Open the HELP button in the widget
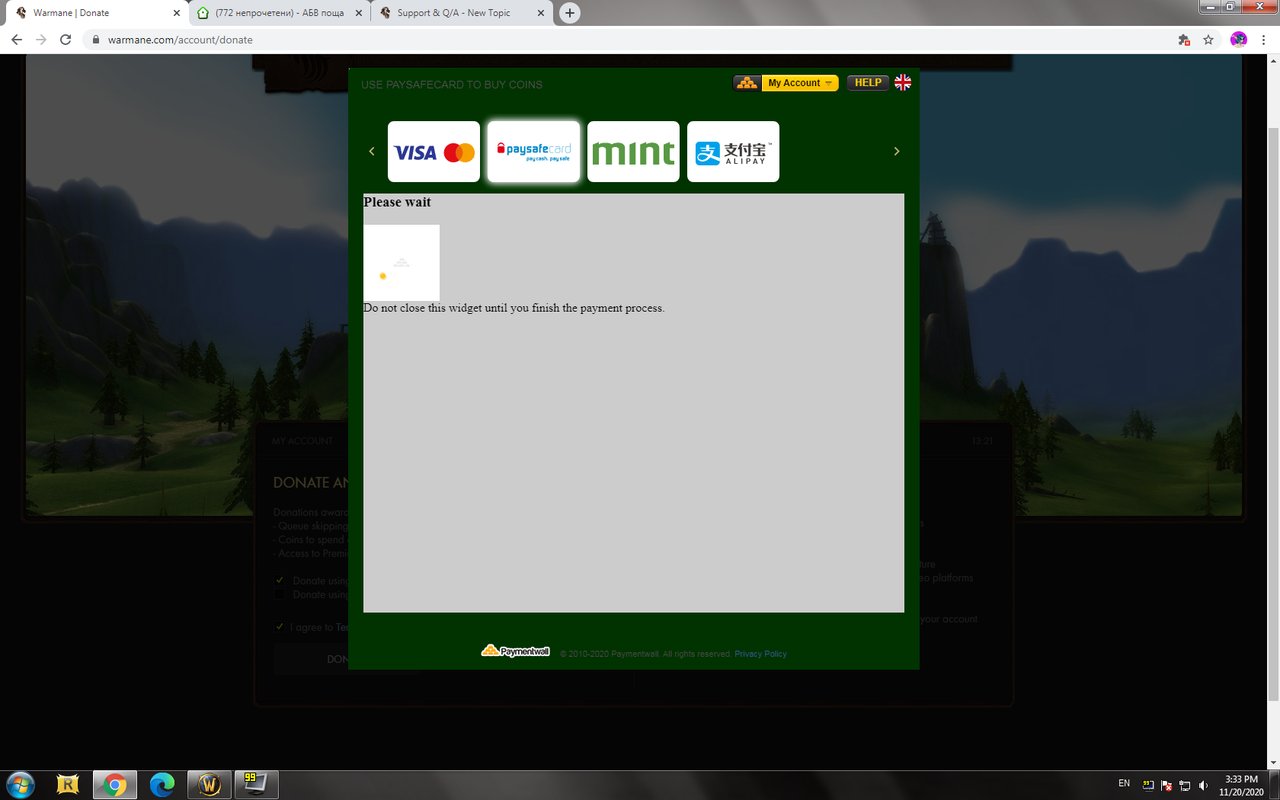The image size is (1280, 800). tap(868, 83)
